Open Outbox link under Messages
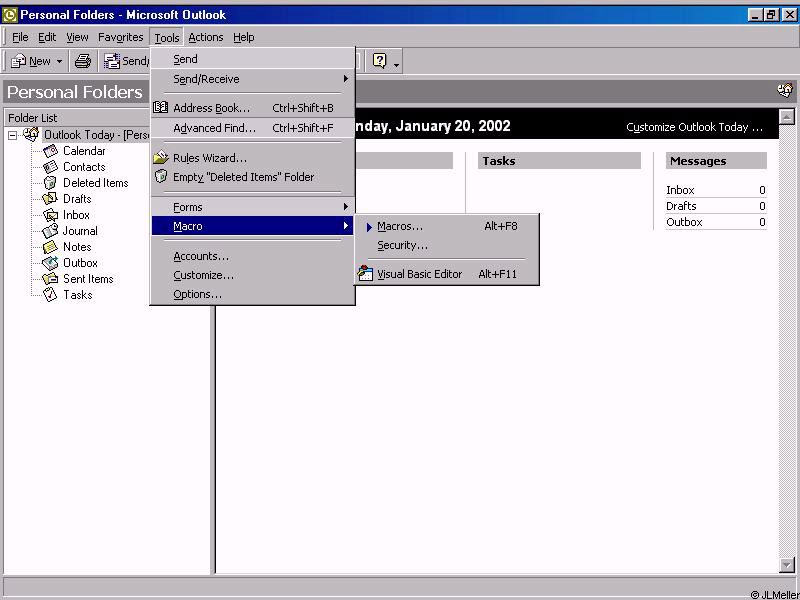Viewport: 800px width, 600px height. pos(684,222)
